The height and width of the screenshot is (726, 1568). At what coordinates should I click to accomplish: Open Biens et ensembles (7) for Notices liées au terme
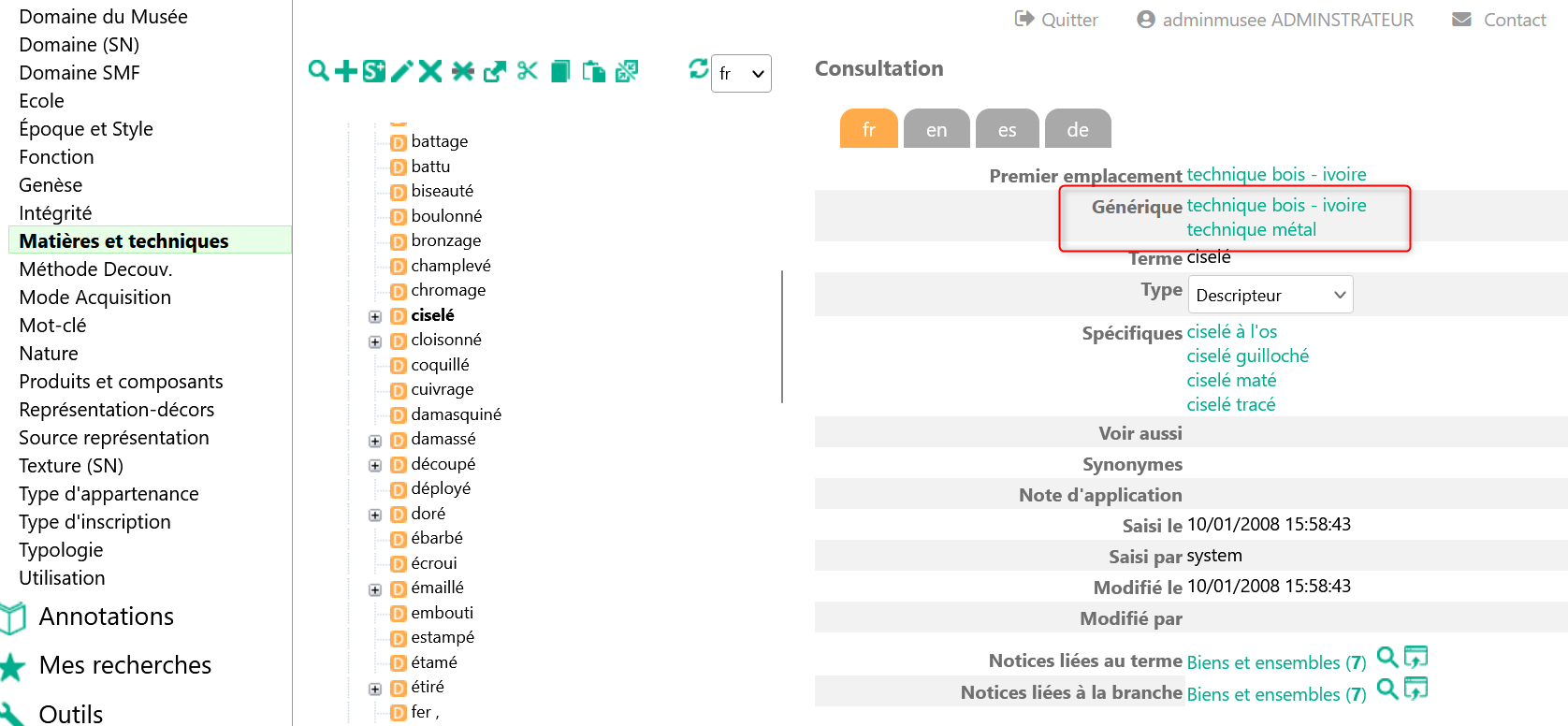1276,662
